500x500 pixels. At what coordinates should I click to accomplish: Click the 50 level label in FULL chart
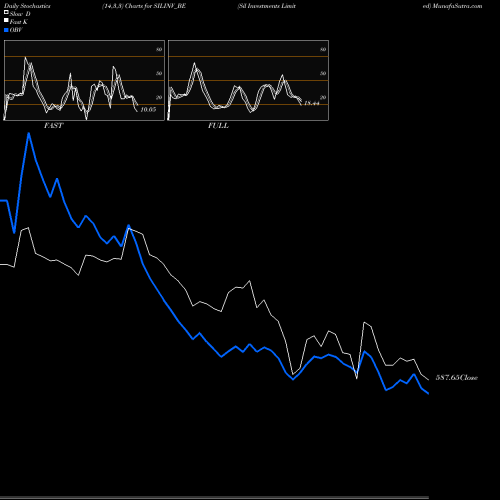click(323, 73)
